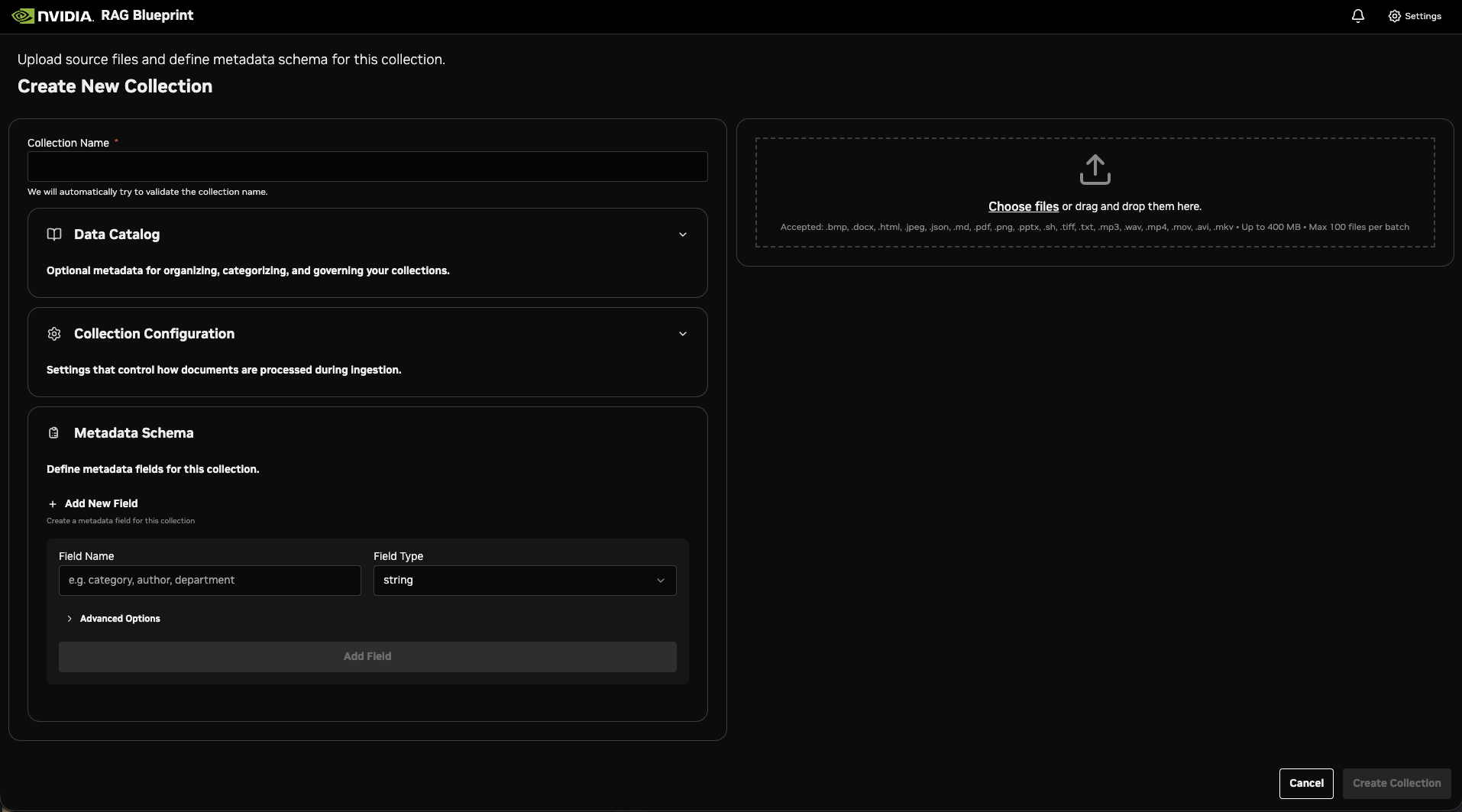Click the Create Collection button
The image size is (1462, 812).
point(1396,783)
